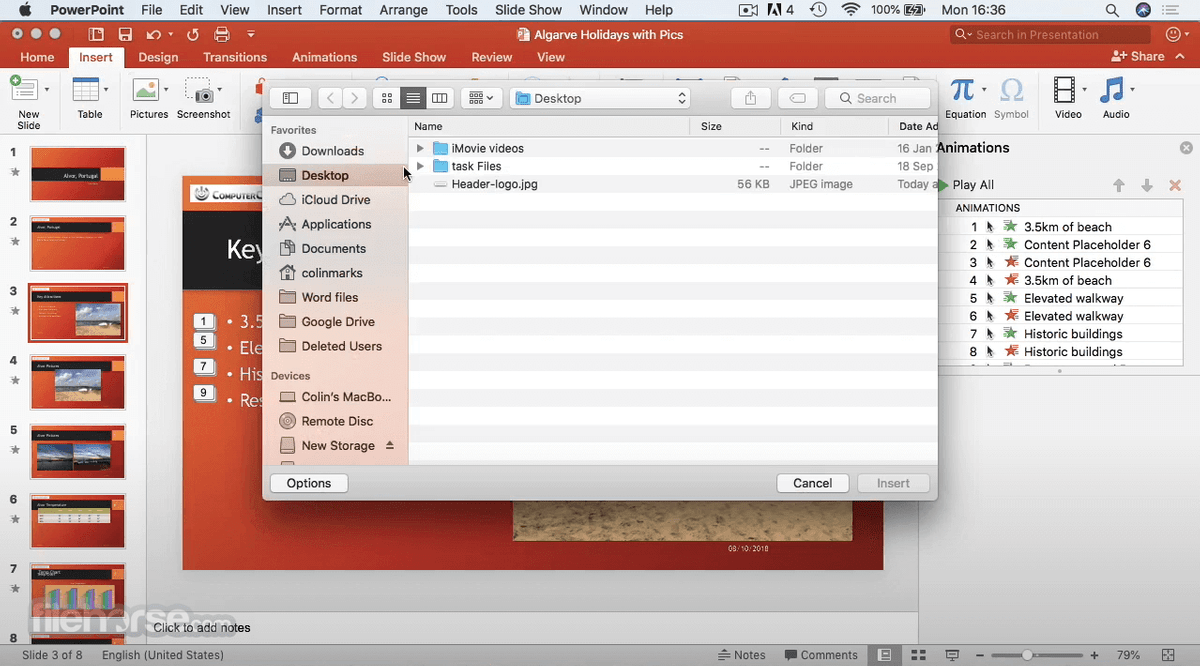
Task: Switch file dialog to column view
Action: pyautogui.click(x=439, y=98)
